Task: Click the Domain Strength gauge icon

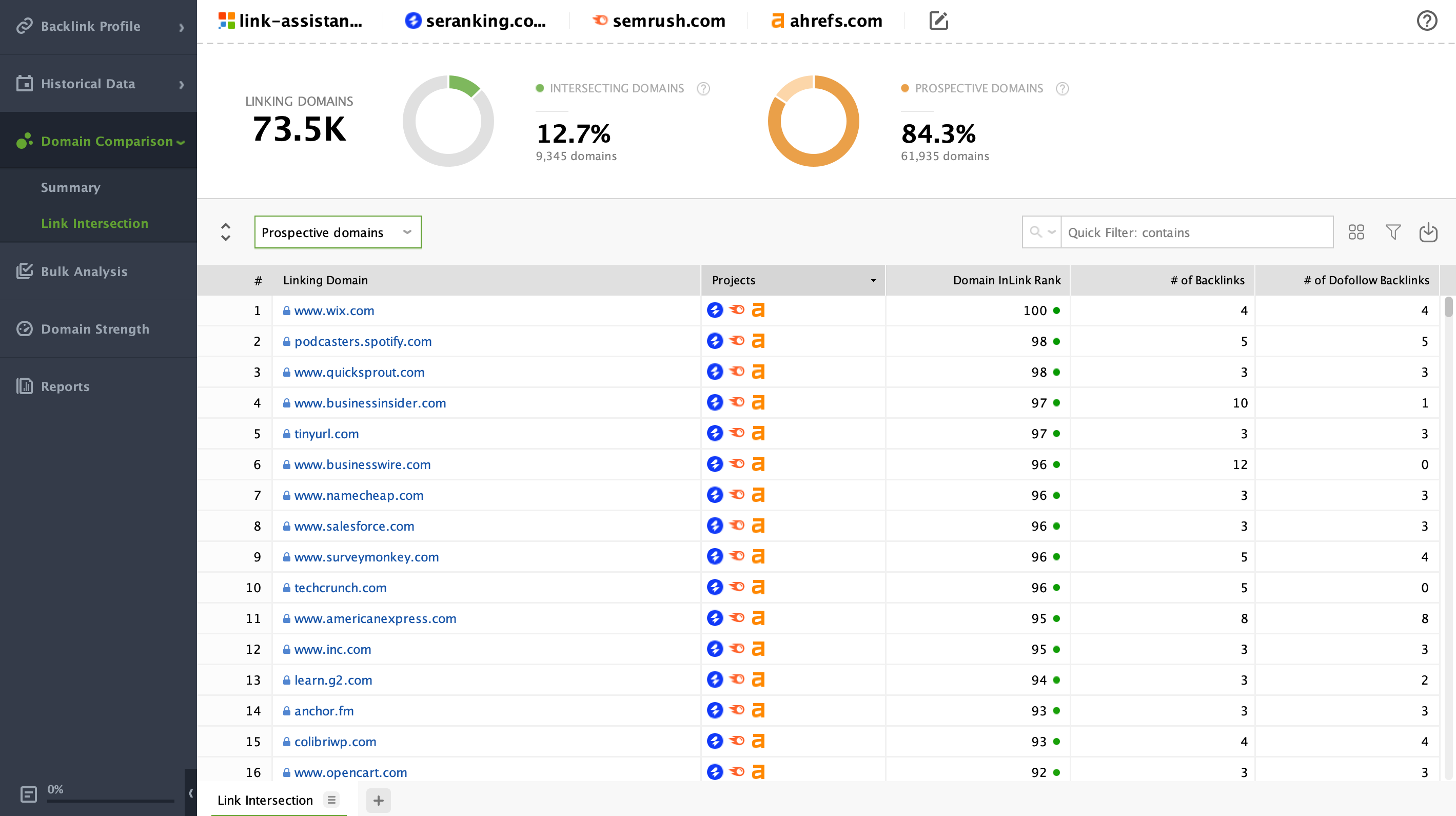Action: (24, 328)
